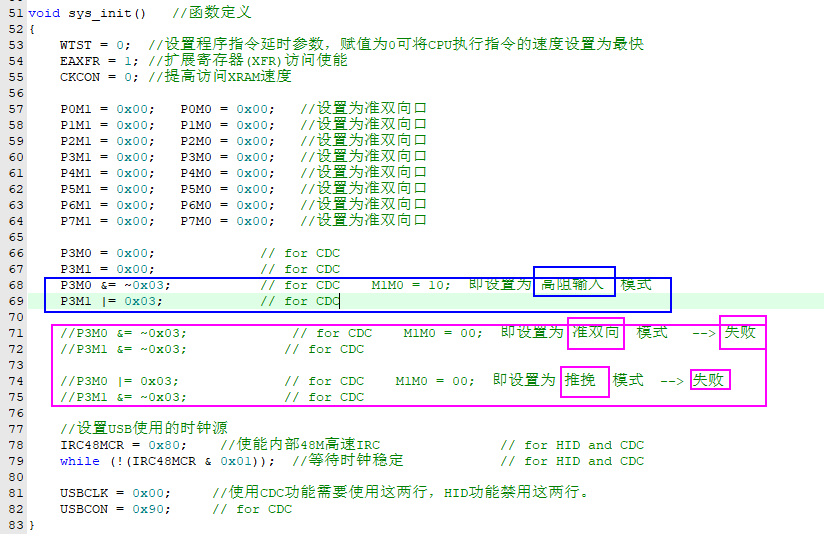Viewport: 824px width, 534px height.
Task: Click the 扩展寄存器(XFR)访问使能 comment
Action: tap(248, 60)
